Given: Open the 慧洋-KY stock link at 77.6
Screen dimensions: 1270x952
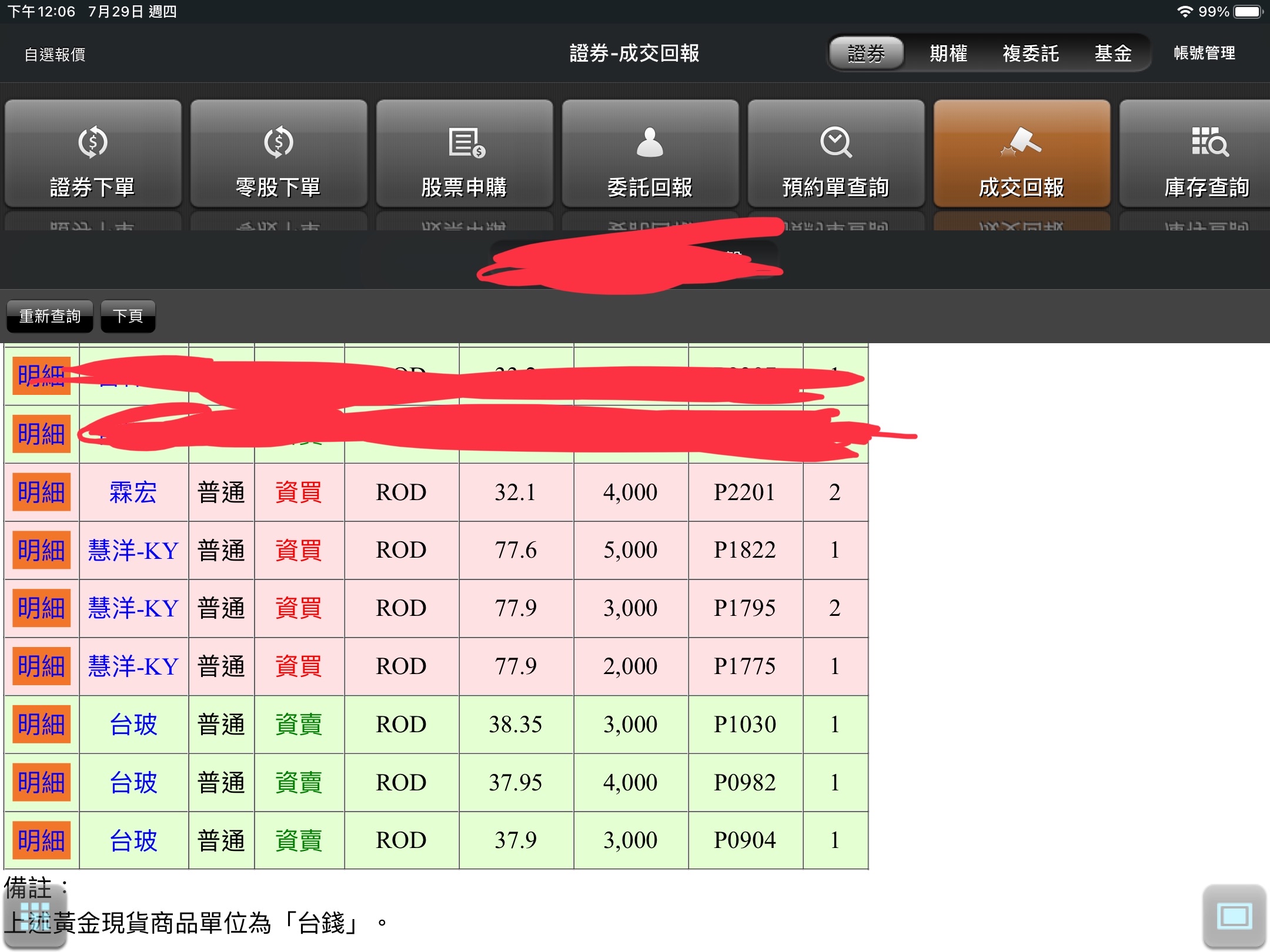Looking at the screenshot, I should coord(133,550).
